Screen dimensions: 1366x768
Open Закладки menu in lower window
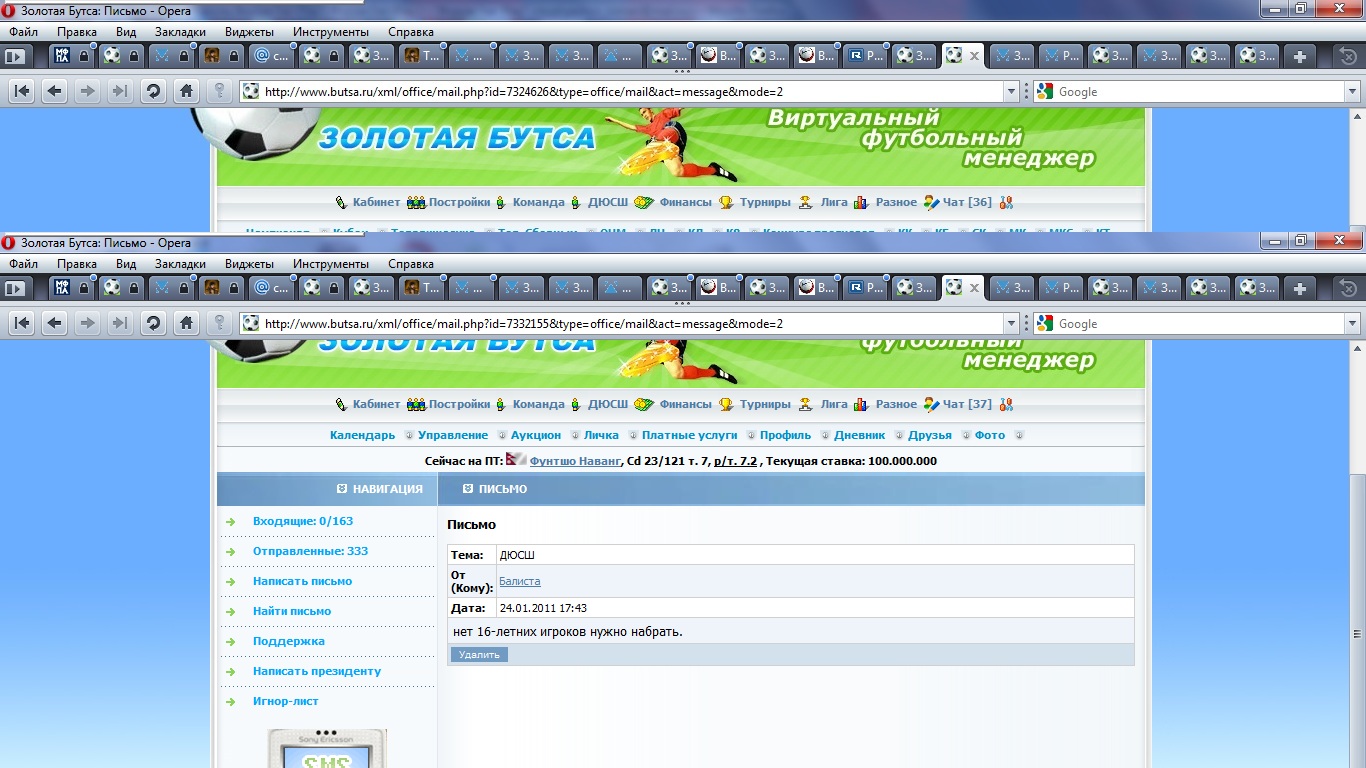coord(180,264)
